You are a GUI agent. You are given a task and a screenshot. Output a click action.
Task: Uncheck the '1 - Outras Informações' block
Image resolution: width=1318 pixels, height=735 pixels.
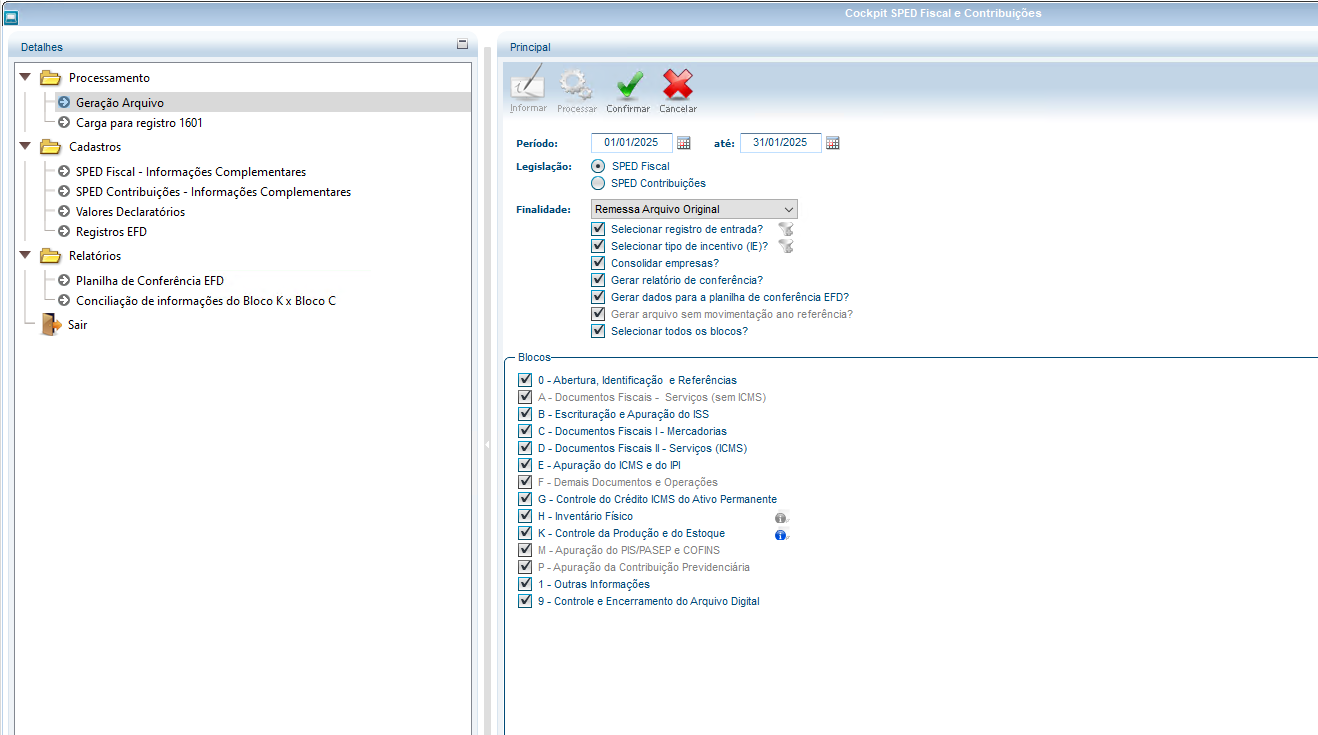525,584
